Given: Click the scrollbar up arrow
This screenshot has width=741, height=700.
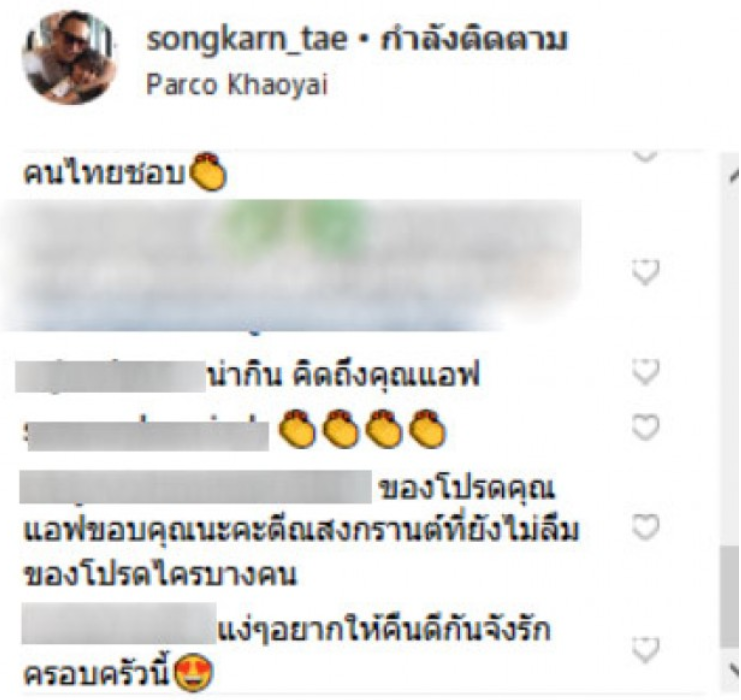Looking at the screenshot, I should (734, 176).
